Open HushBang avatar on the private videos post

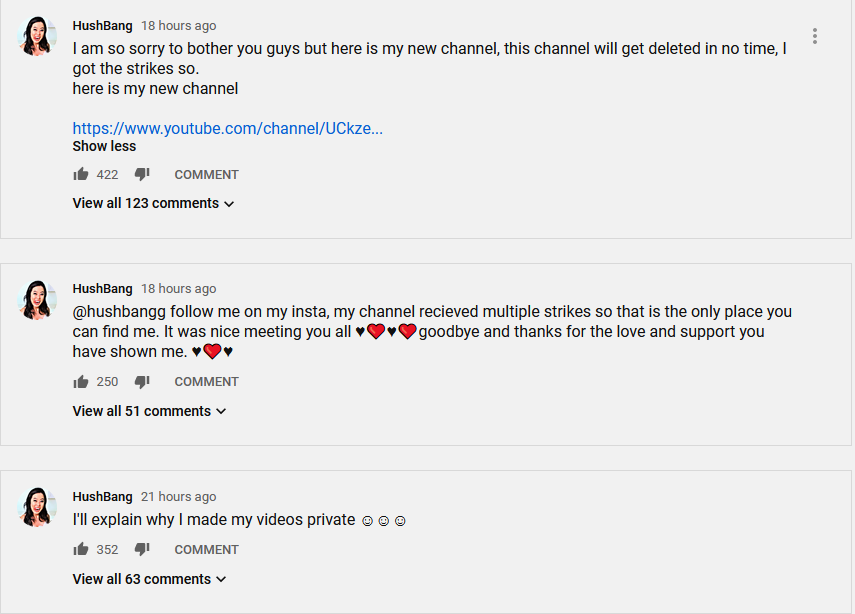point(37,507)
